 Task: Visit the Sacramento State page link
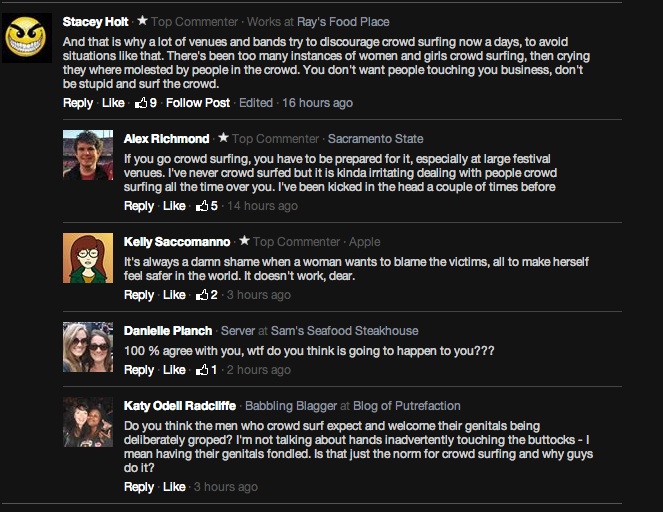(375, 139)
